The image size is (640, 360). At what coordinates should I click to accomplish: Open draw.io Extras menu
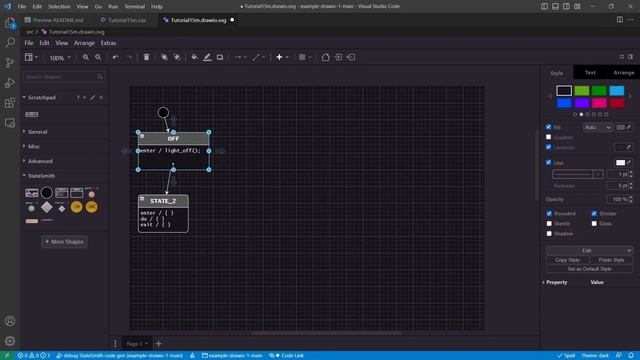108,43
